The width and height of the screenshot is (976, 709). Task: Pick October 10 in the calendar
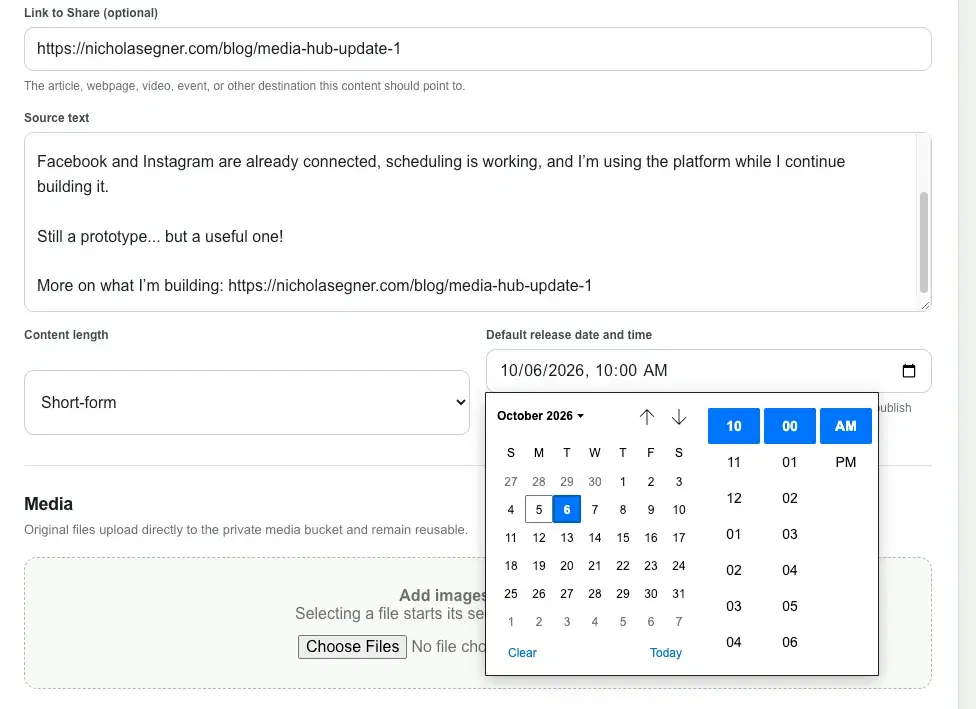[x=679, y=510]
